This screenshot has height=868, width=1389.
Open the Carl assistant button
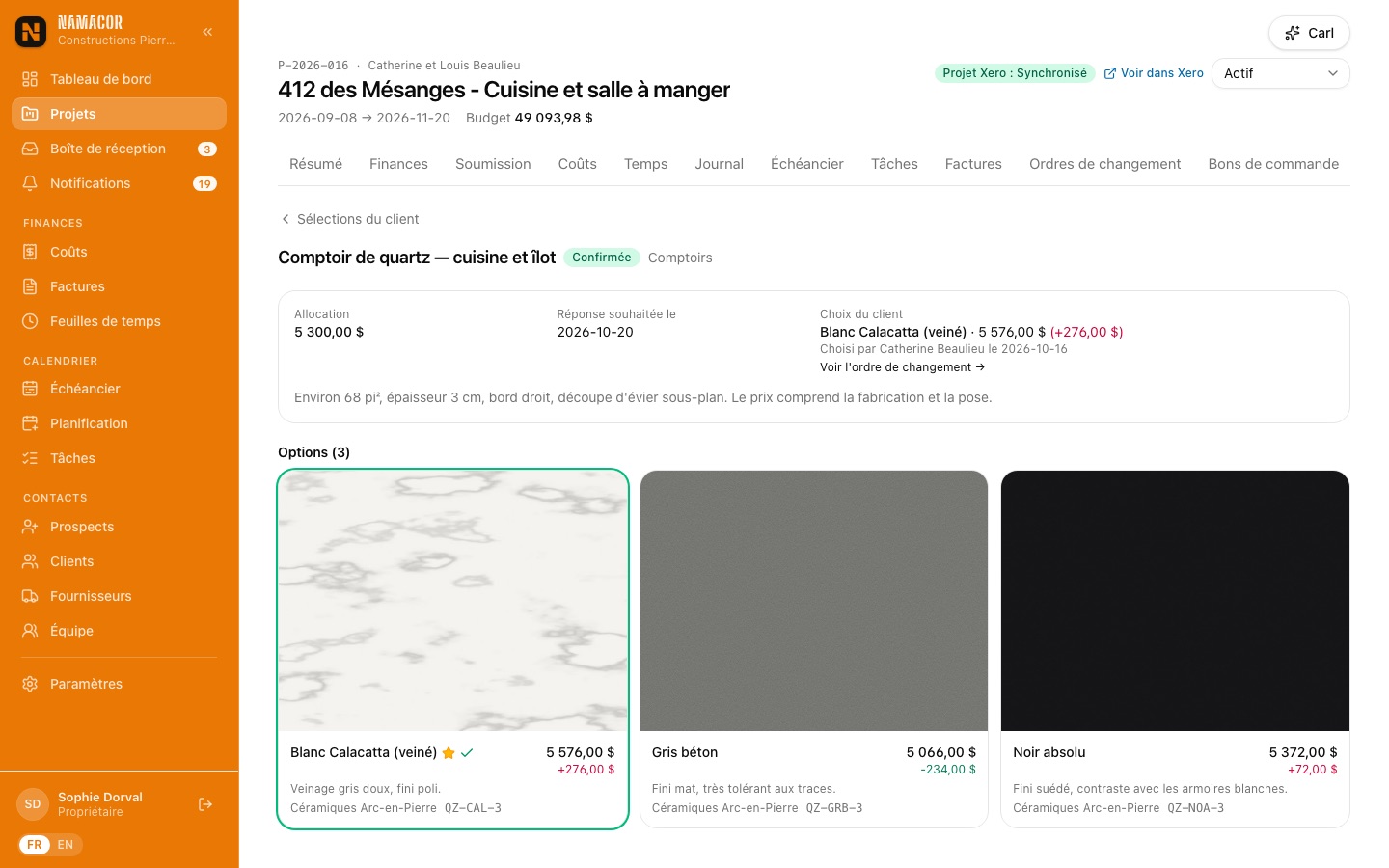[1309, 33]
